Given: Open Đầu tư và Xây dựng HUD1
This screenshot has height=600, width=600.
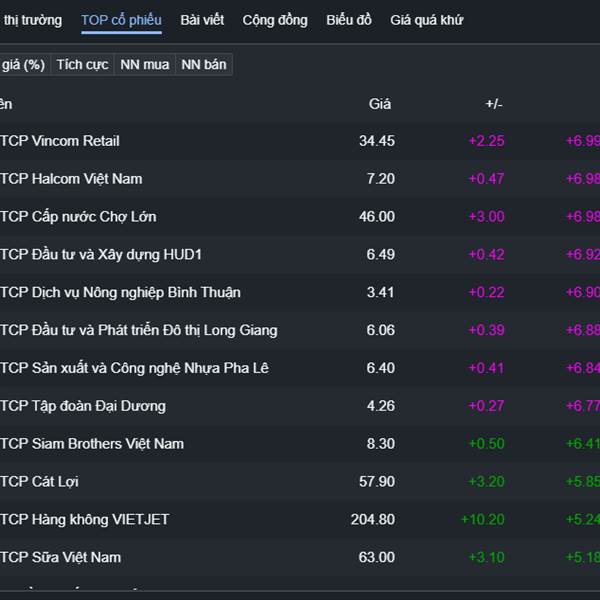Looking at the screenshot, I should point(101,255).
